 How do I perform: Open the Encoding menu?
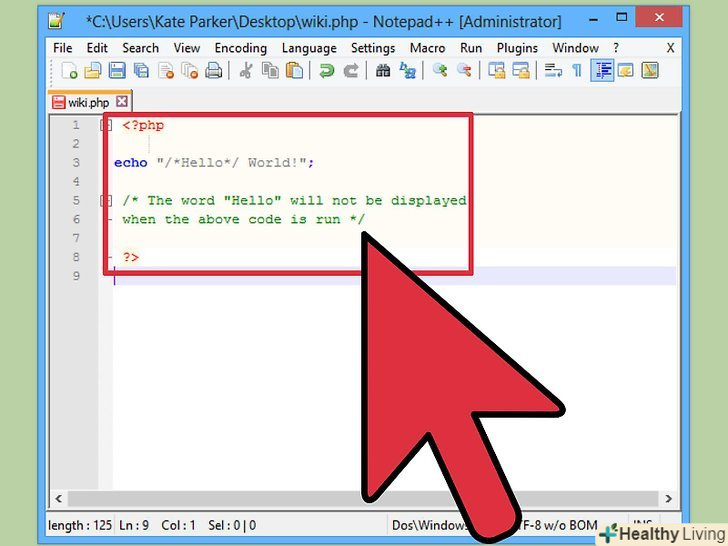click(x=240, y=48)
